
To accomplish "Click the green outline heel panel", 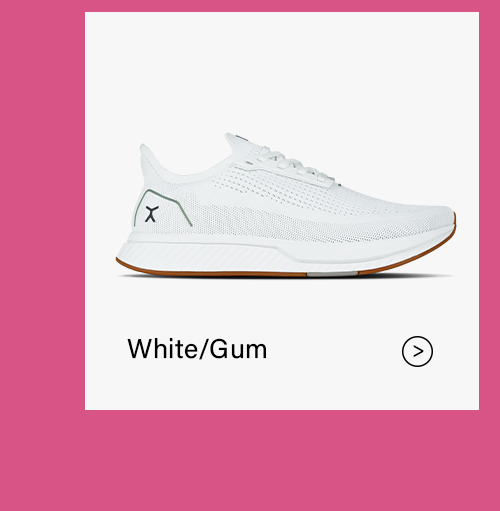I will [x=162, y=208].
